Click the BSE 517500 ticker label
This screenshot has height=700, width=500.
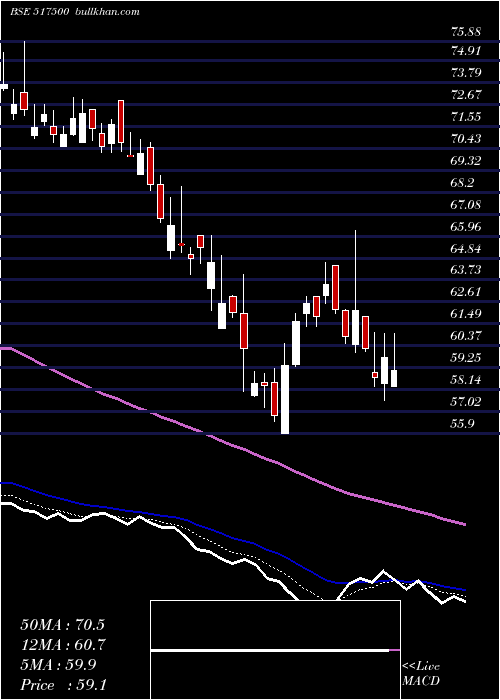(39, 12)
